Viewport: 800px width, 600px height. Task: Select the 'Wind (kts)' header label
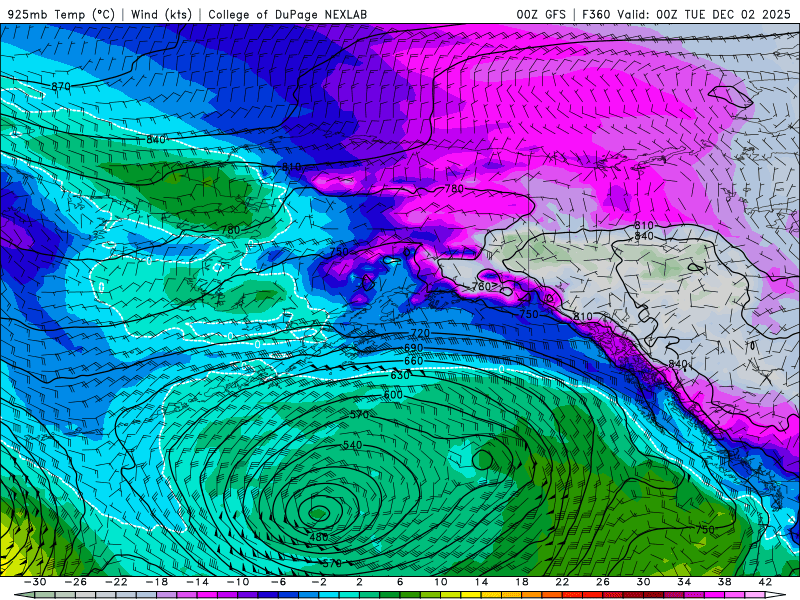[x=161, y=15]
